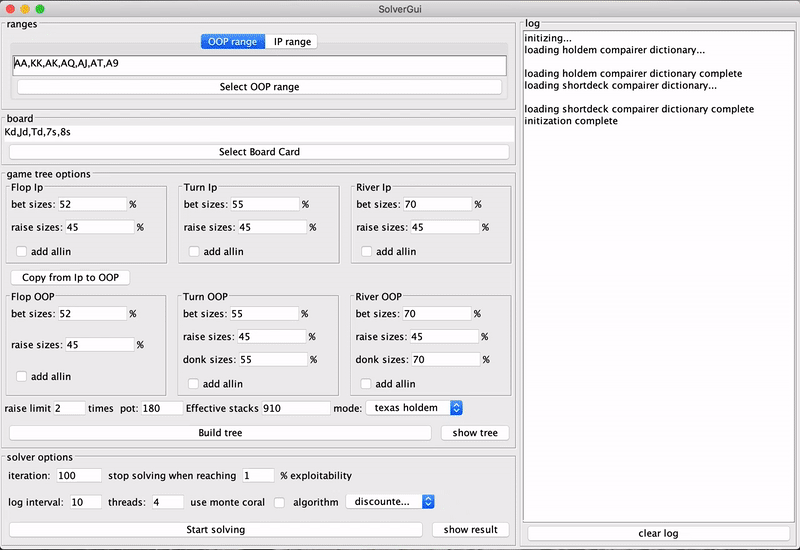Click the show result button
This screenshot has width=800, height=550.
click(x=470, y=530)
